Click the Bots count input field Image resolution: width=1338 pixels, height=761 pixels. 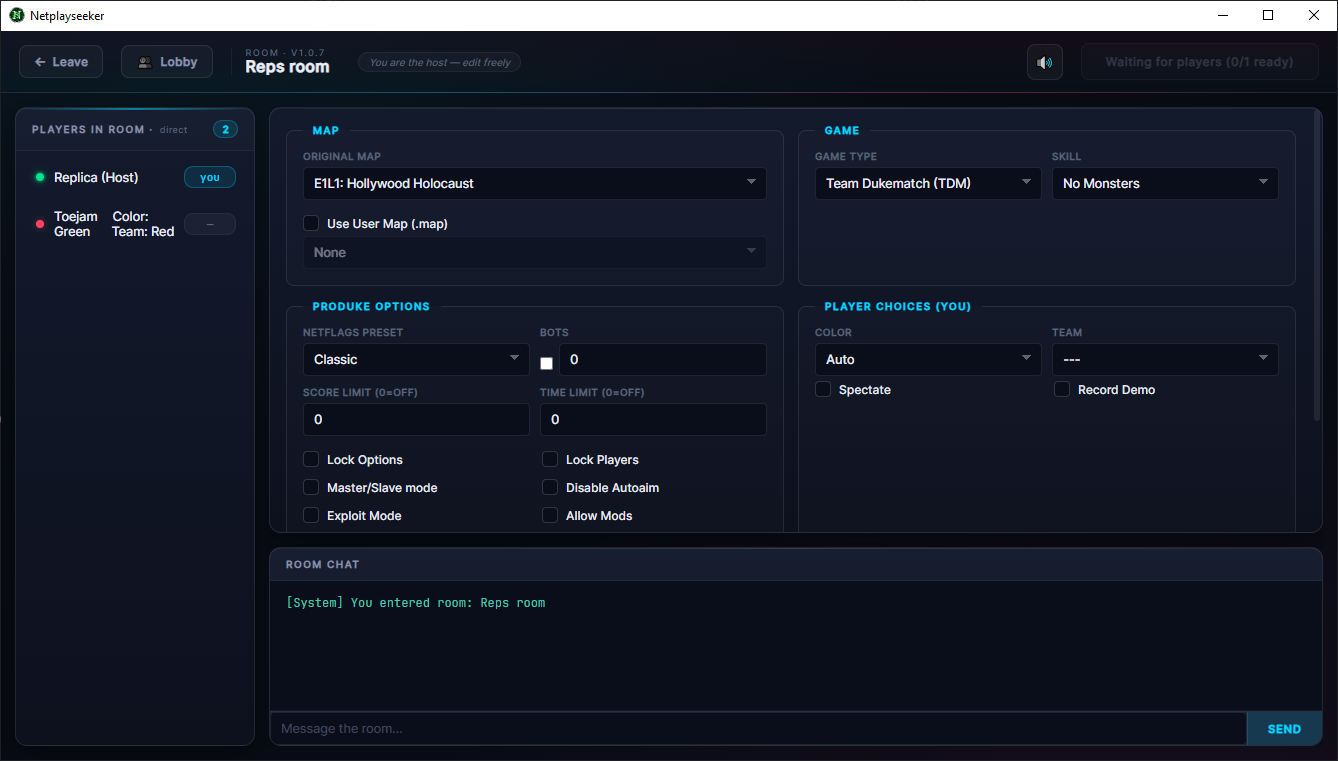tap(663, 360)
